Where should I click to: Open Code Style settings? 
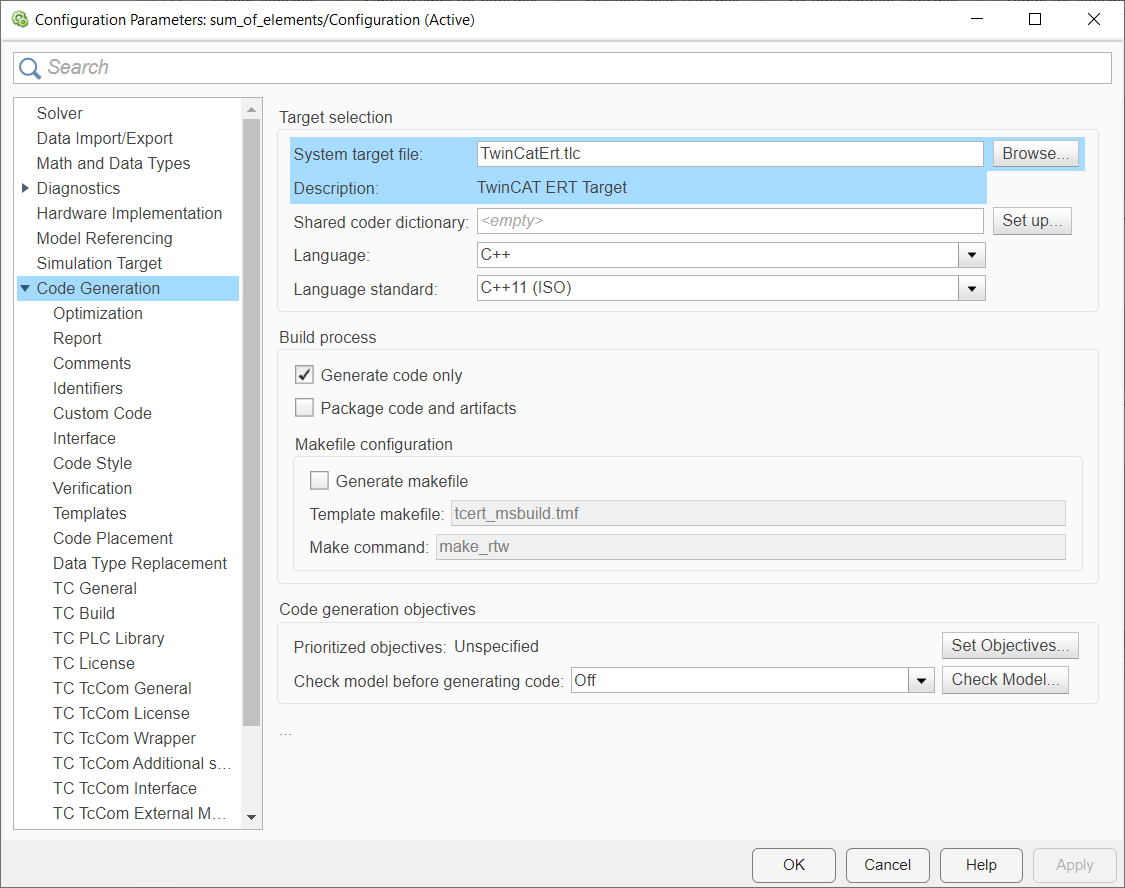(x=93, y=463)
